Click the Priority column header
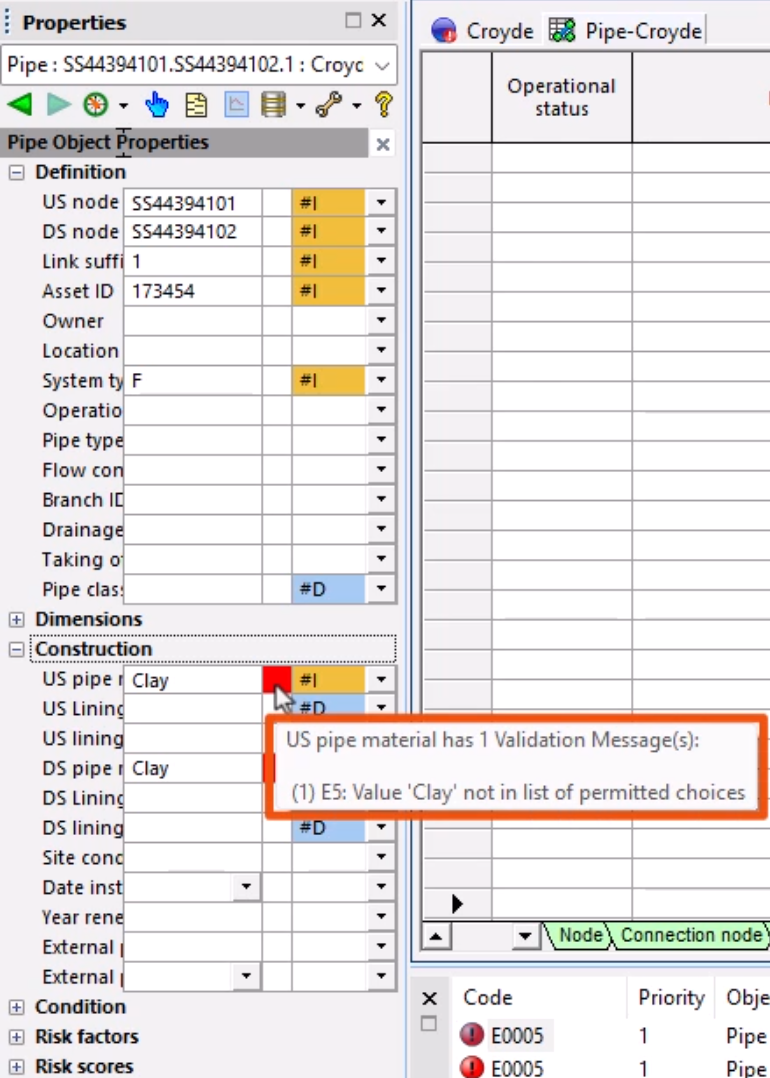 [x=671, y=997]
